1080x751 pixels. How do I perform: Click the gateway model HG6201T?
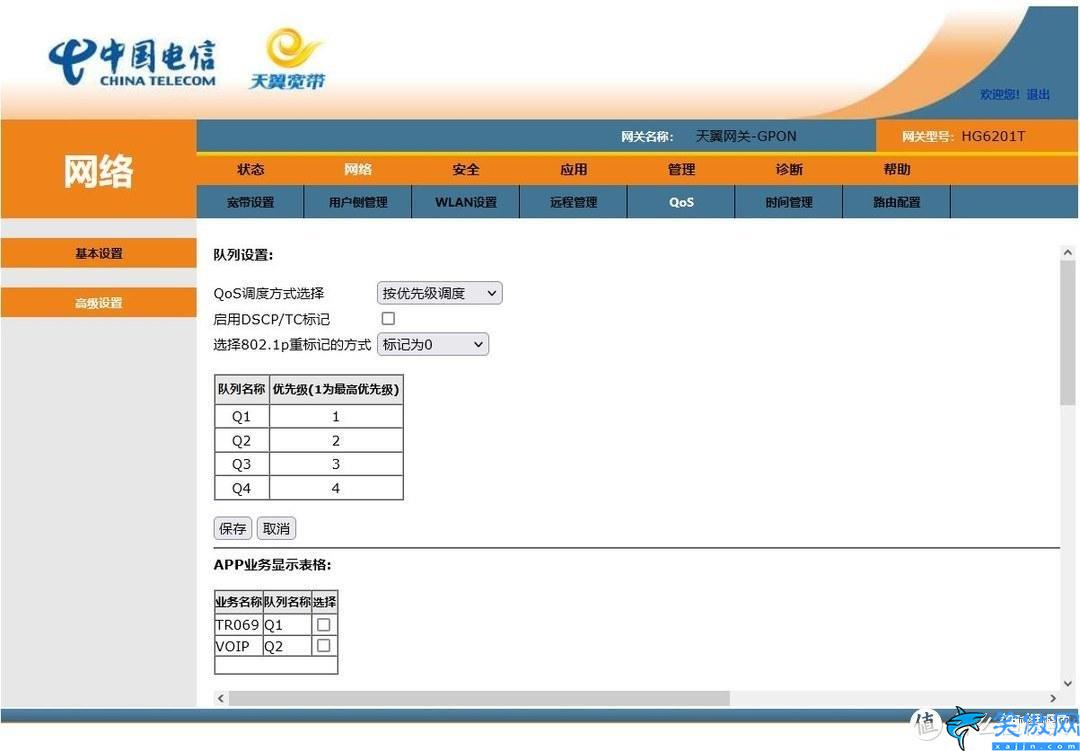993,136
